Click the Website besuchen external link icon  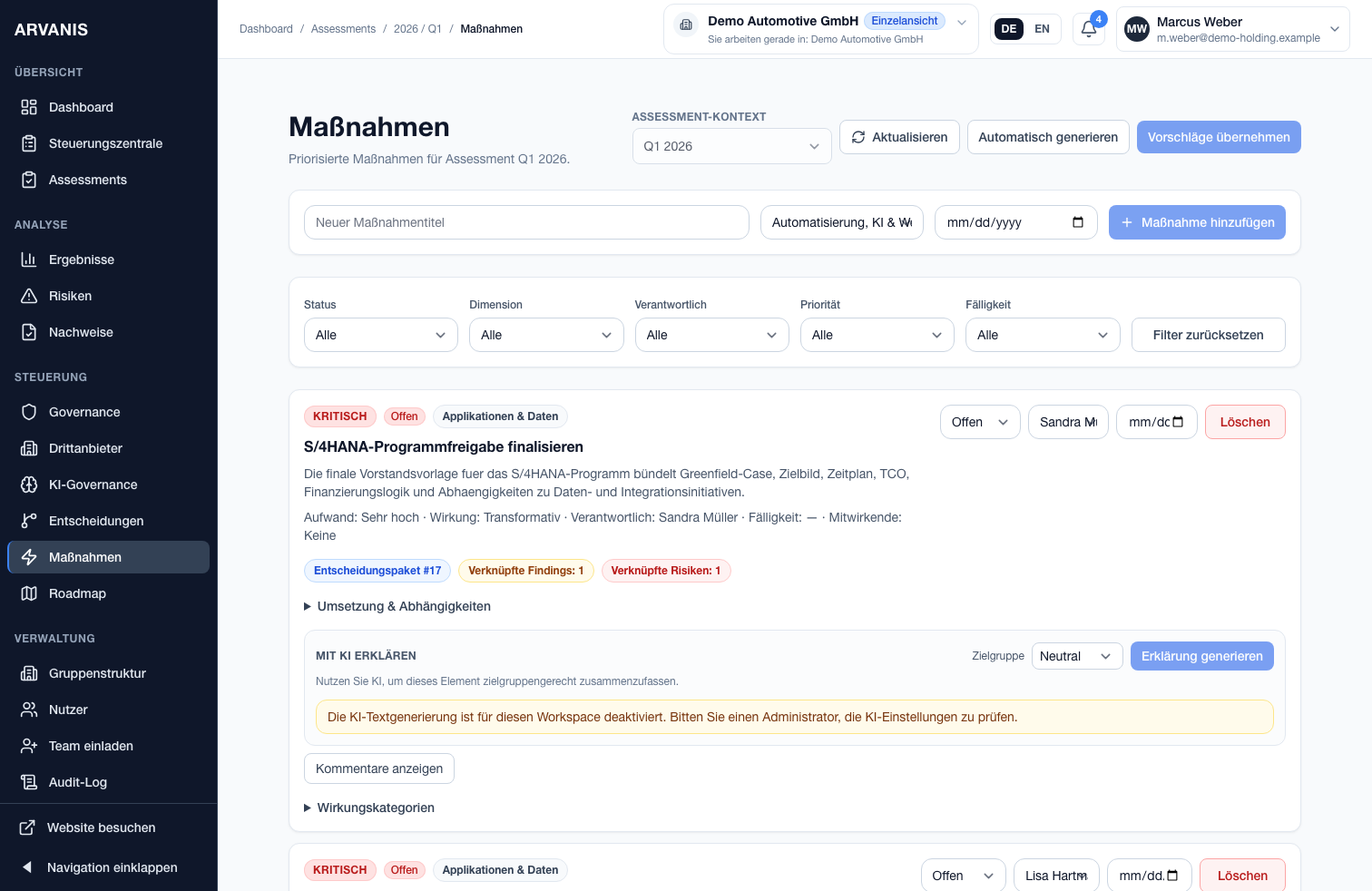28,827
